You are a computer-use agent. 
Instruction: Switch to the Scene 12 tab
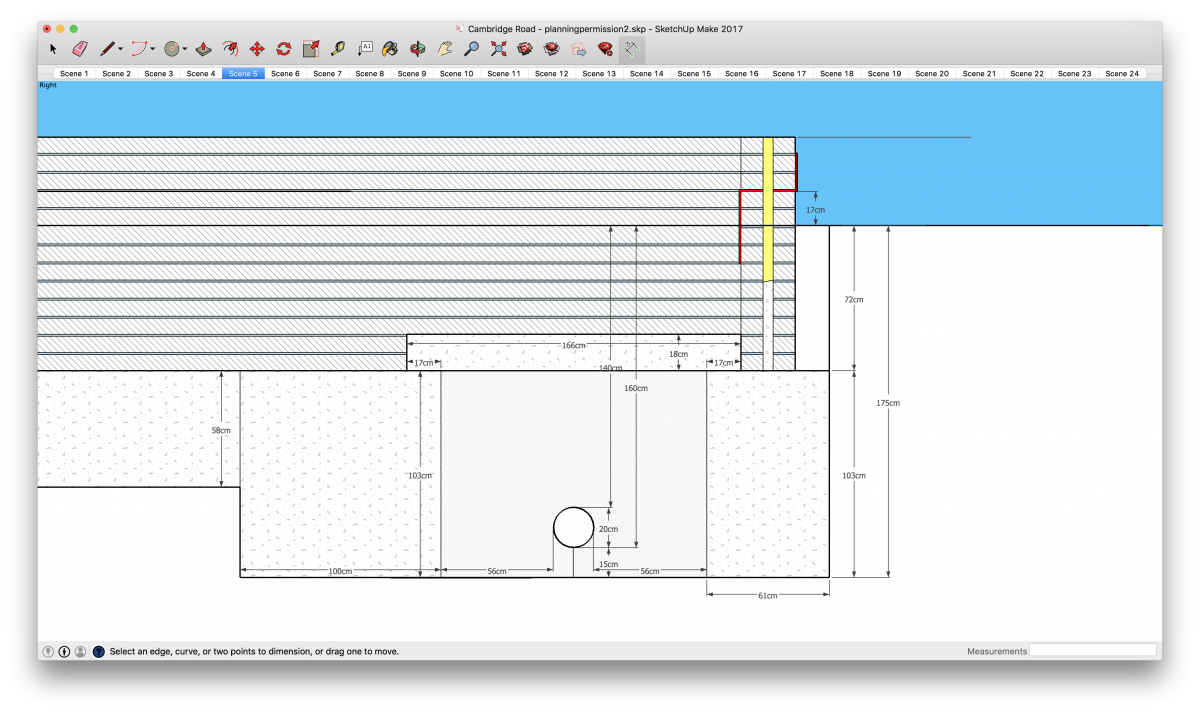click(x=551, y=72)
